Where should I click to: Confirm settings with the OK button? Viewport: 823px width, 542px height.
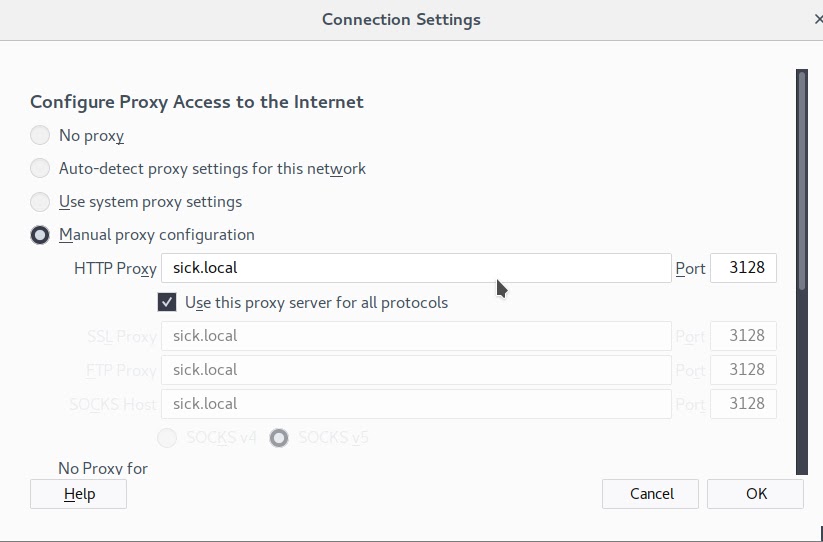point(755,494)
